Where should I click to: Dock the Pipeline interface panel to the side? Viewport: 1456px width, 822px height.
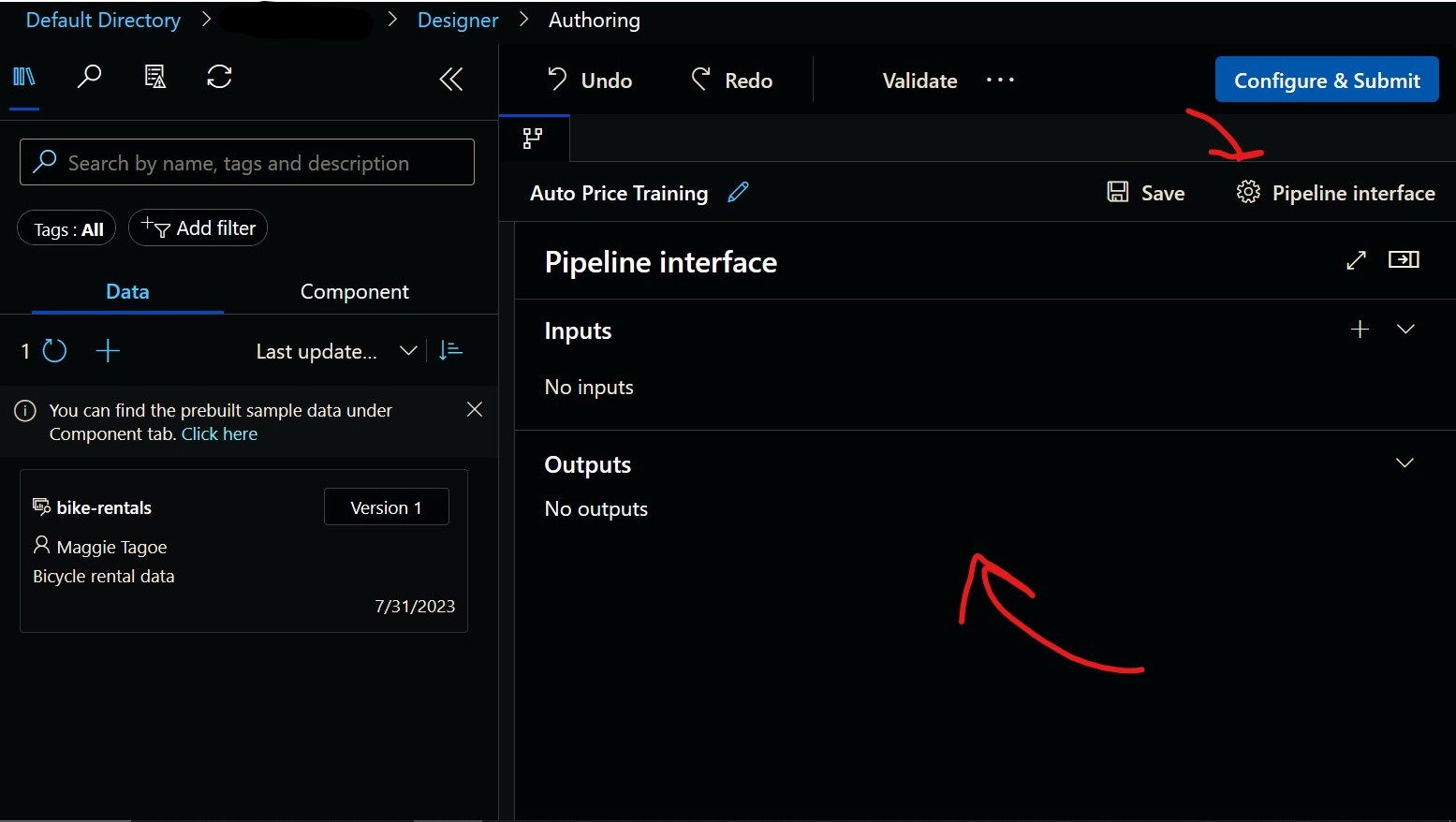tap(1404, 259)
